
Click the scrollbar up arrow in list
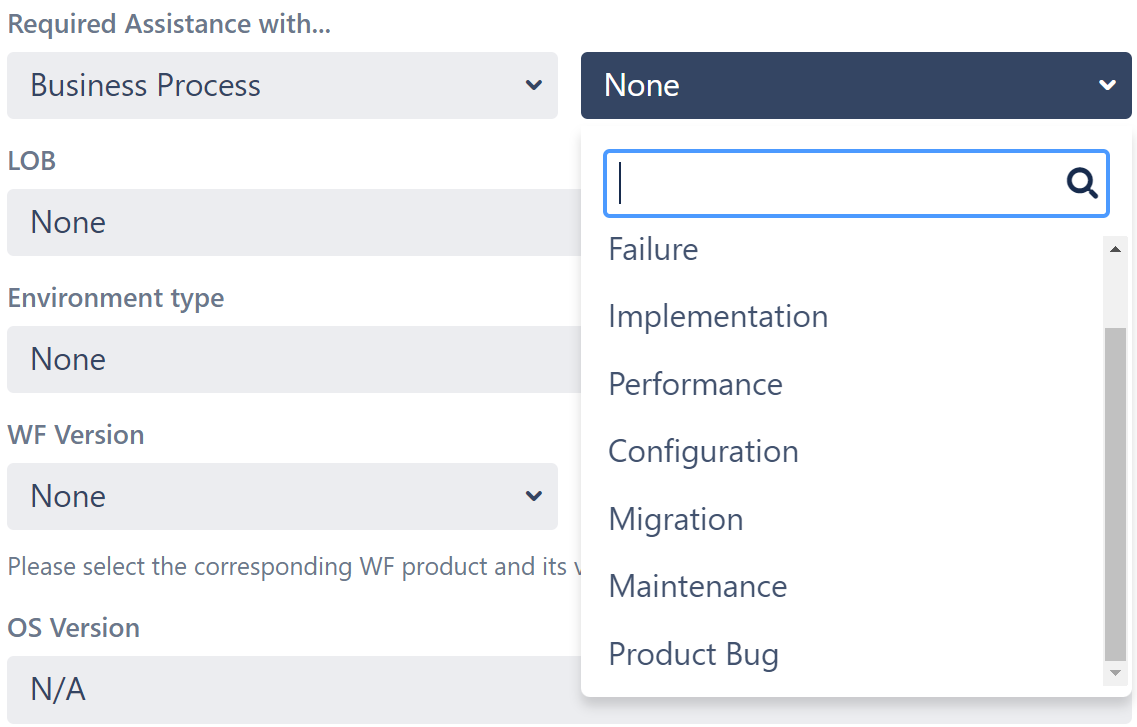[1115, 249]
